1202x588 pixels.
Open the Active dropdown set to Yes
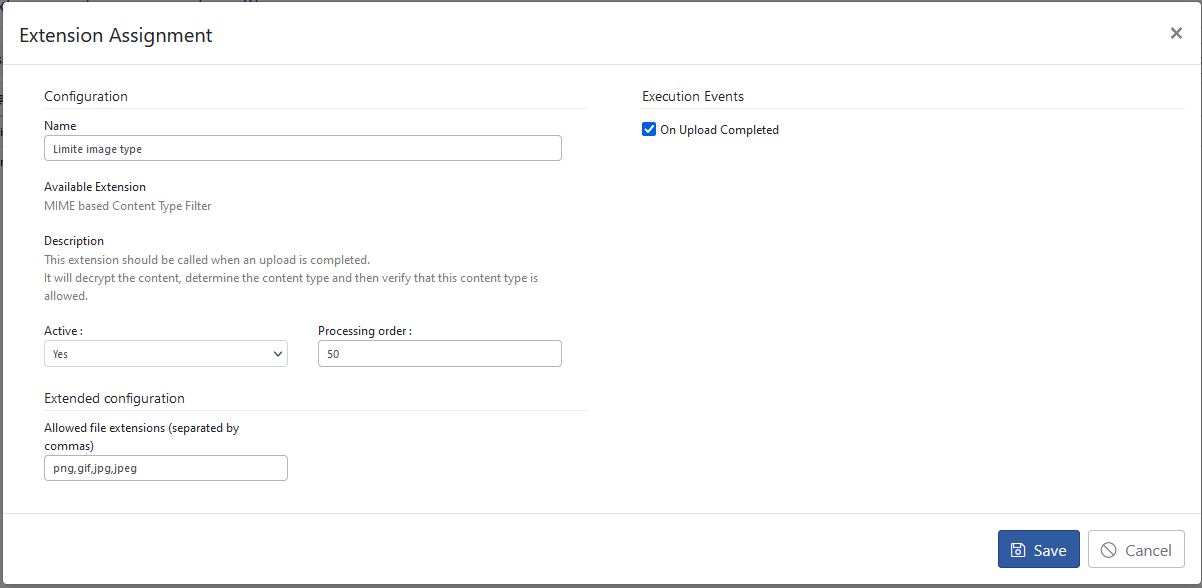165,354
